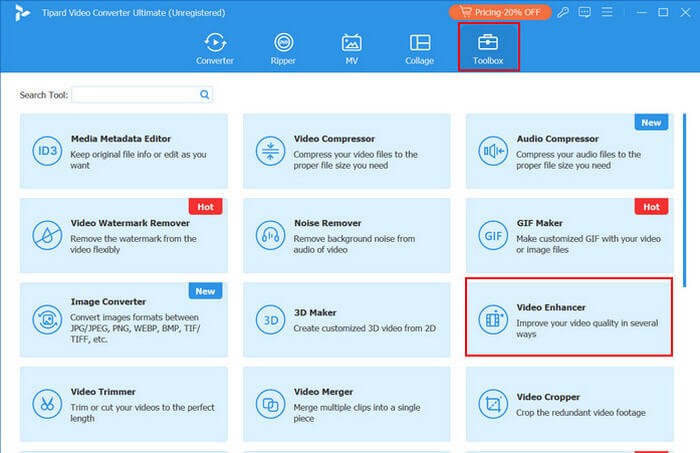Click "Remove the watermark from the video" description
700x453 pixels.
pos(133,244)
